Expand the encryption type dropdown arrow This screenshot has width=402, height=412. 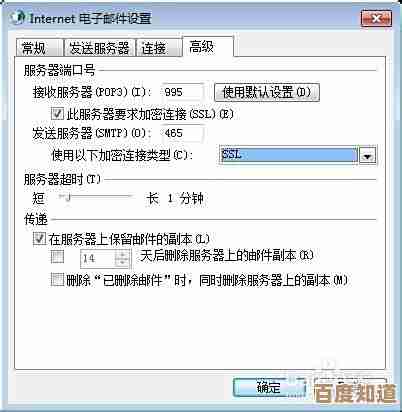pyautogui.click(x=367, y=155)
